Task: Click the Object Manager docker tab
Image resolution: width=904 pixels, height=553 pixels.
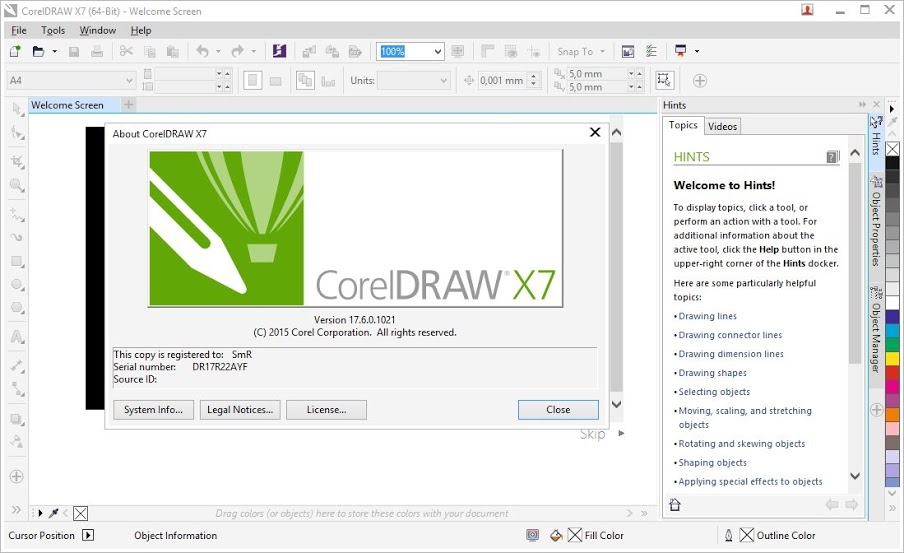Action: [x=876, y=329]
